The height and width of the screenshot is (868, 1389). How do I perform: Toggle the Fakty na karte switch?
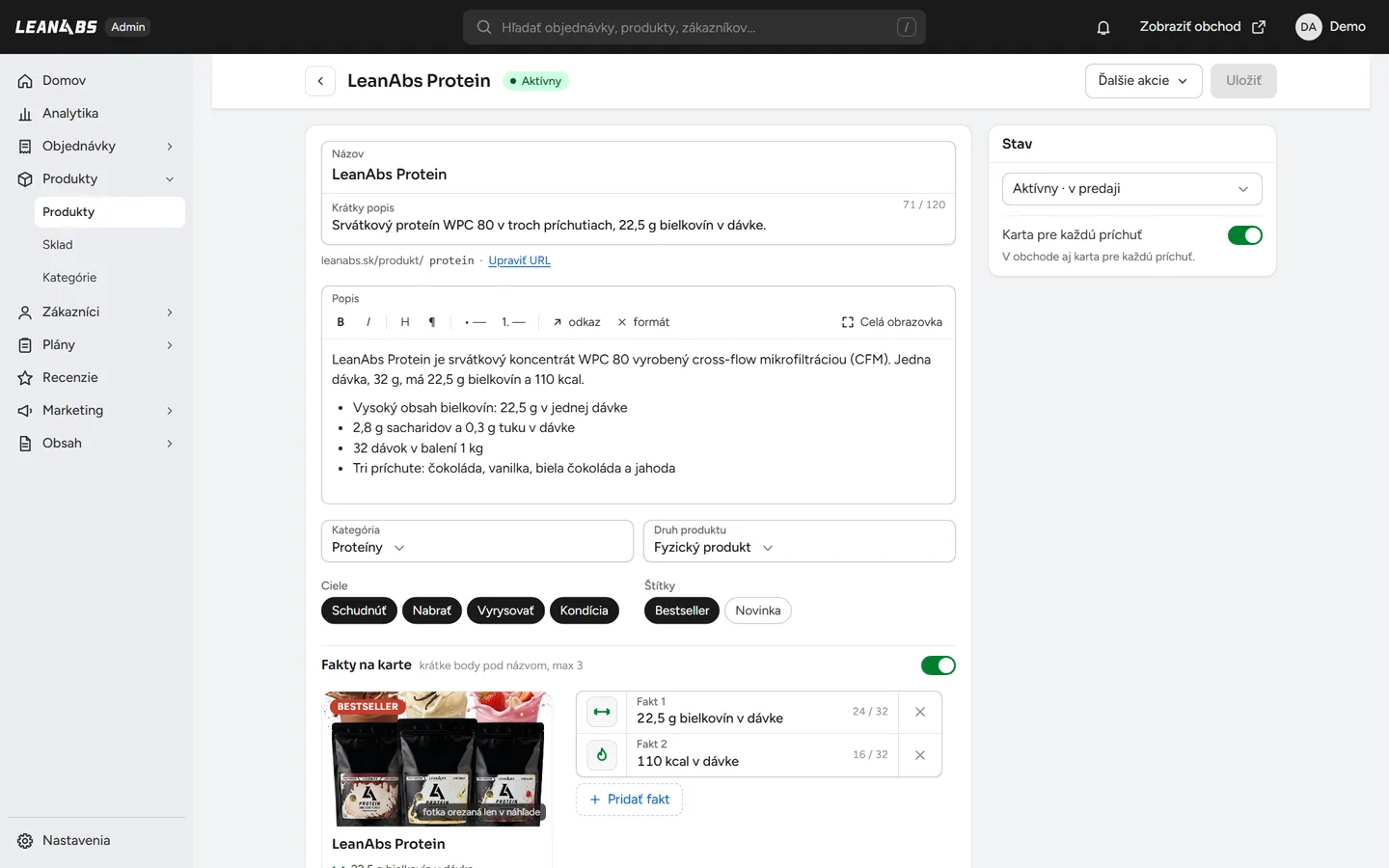(x=939, y=665)
